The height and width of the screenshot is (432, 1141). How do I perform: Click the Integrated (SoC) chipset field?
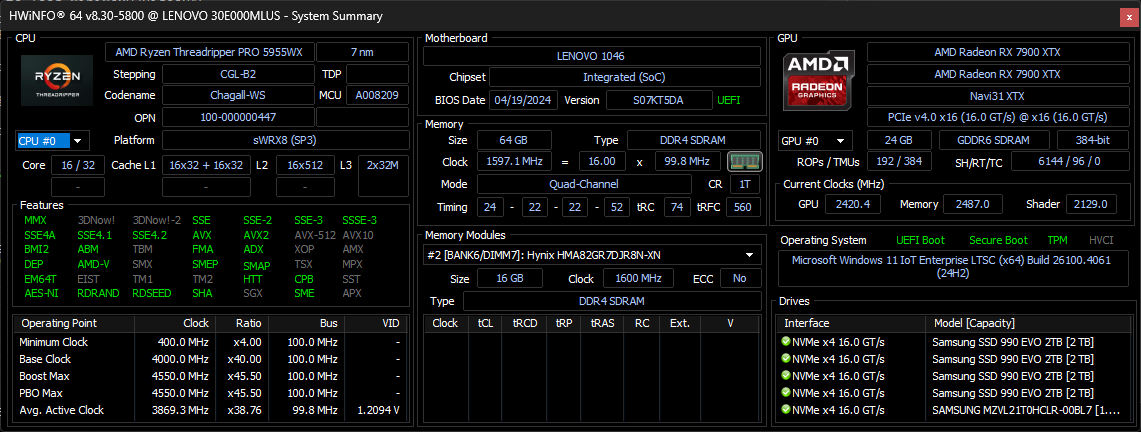tap(624, 77)
